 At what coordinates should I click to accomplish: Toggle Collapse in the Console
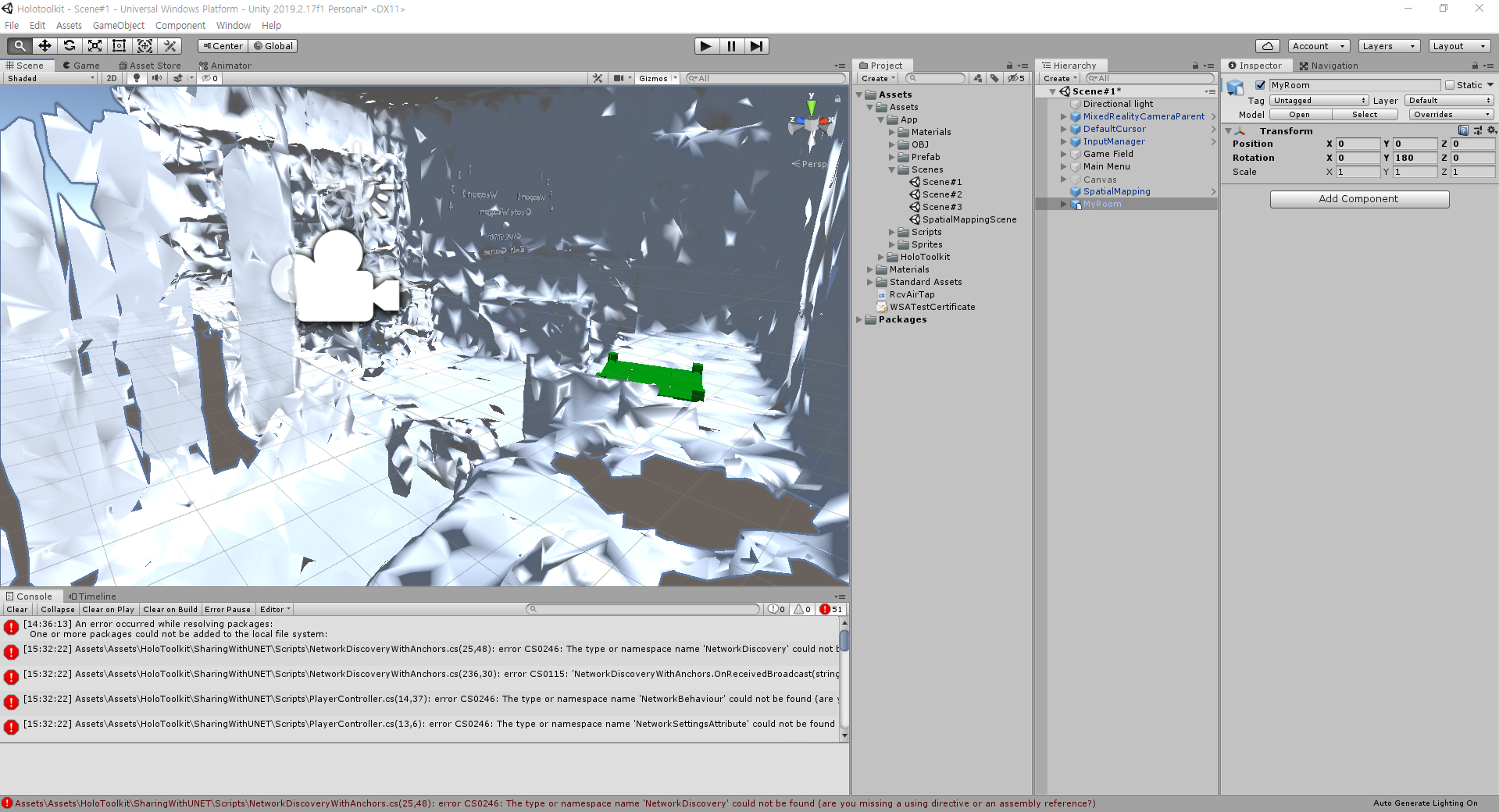point(57,609)
